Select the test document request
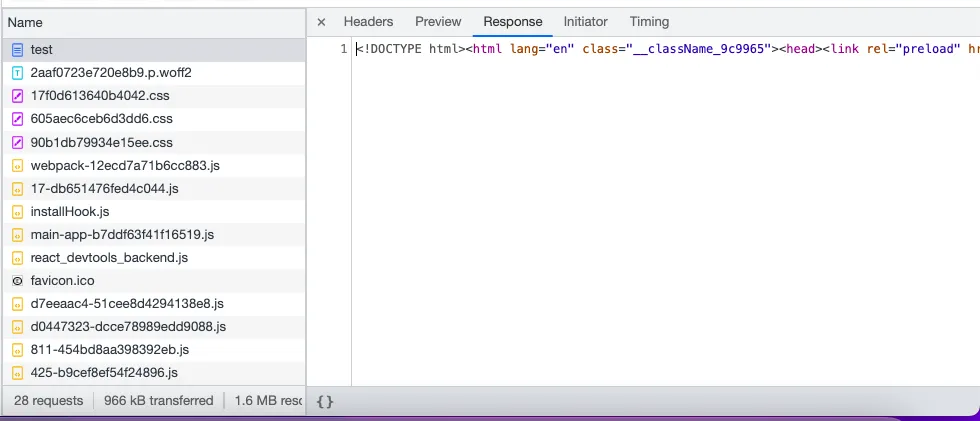The width and height of the screenshot is (980, 421). 154,50
